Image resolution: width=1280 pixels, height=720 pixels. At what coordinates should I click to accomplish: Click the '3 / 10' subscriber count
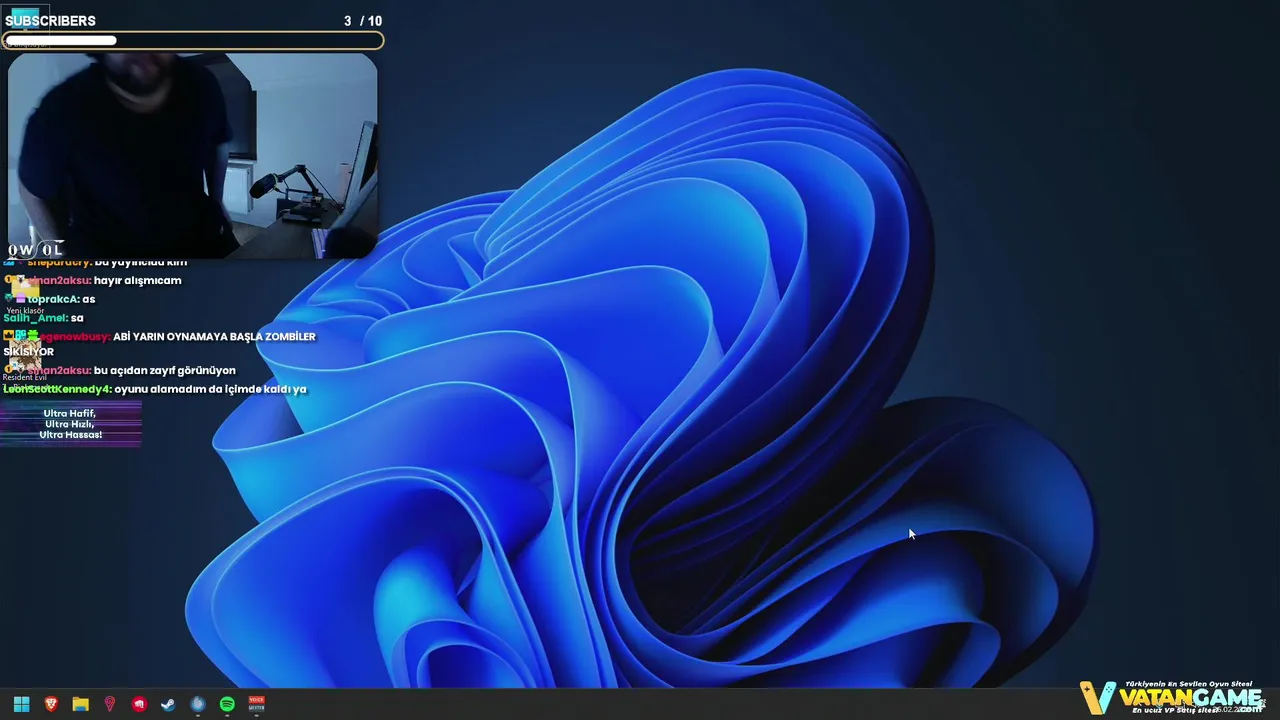pyautogui.click(x=363, y=21)
